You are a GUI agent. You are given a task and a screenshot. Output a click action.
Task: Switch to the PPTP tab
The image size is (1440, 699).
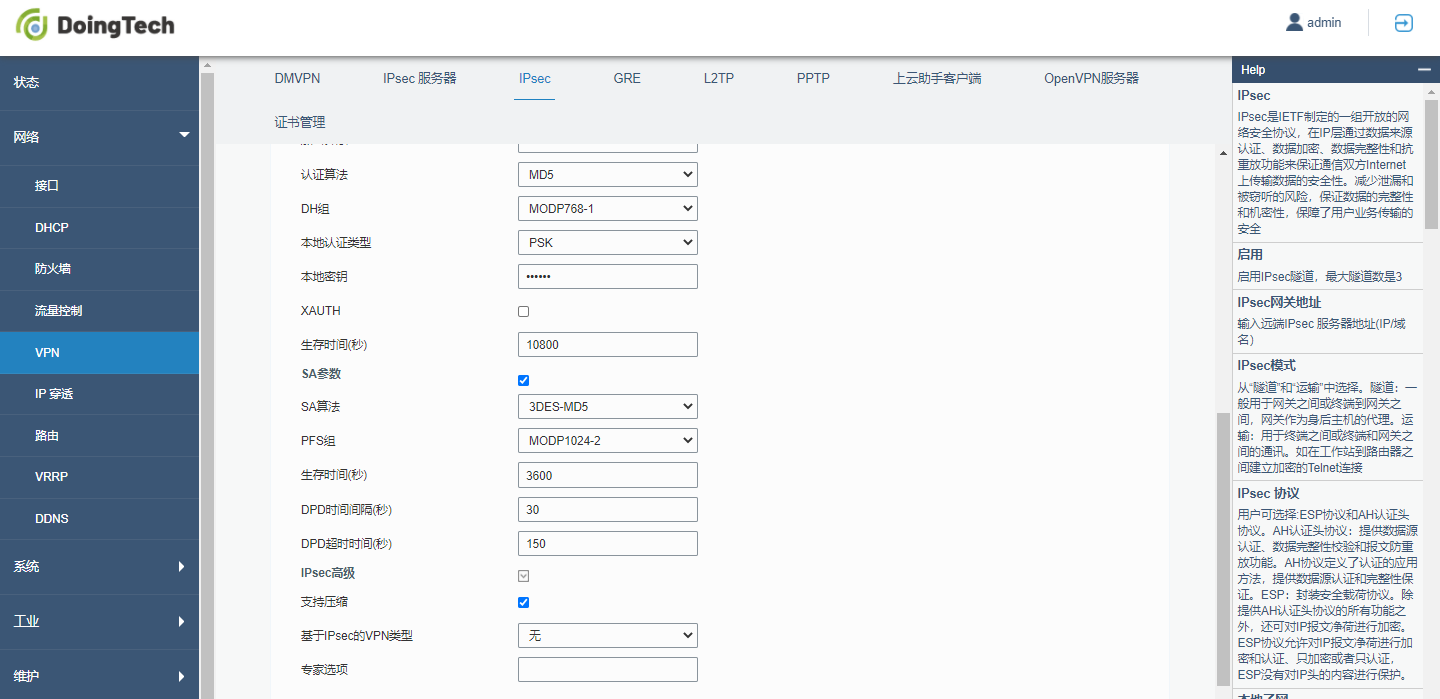(813, 78)
